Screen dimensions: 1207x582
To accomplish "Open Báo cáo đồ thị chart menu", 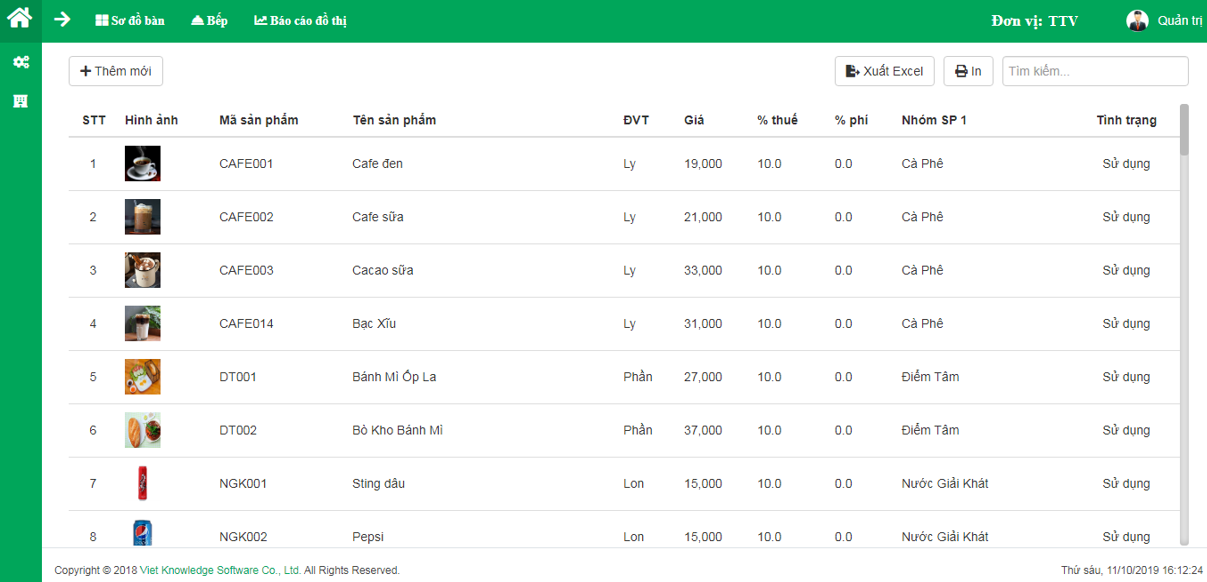I will (x=300, y=20).
